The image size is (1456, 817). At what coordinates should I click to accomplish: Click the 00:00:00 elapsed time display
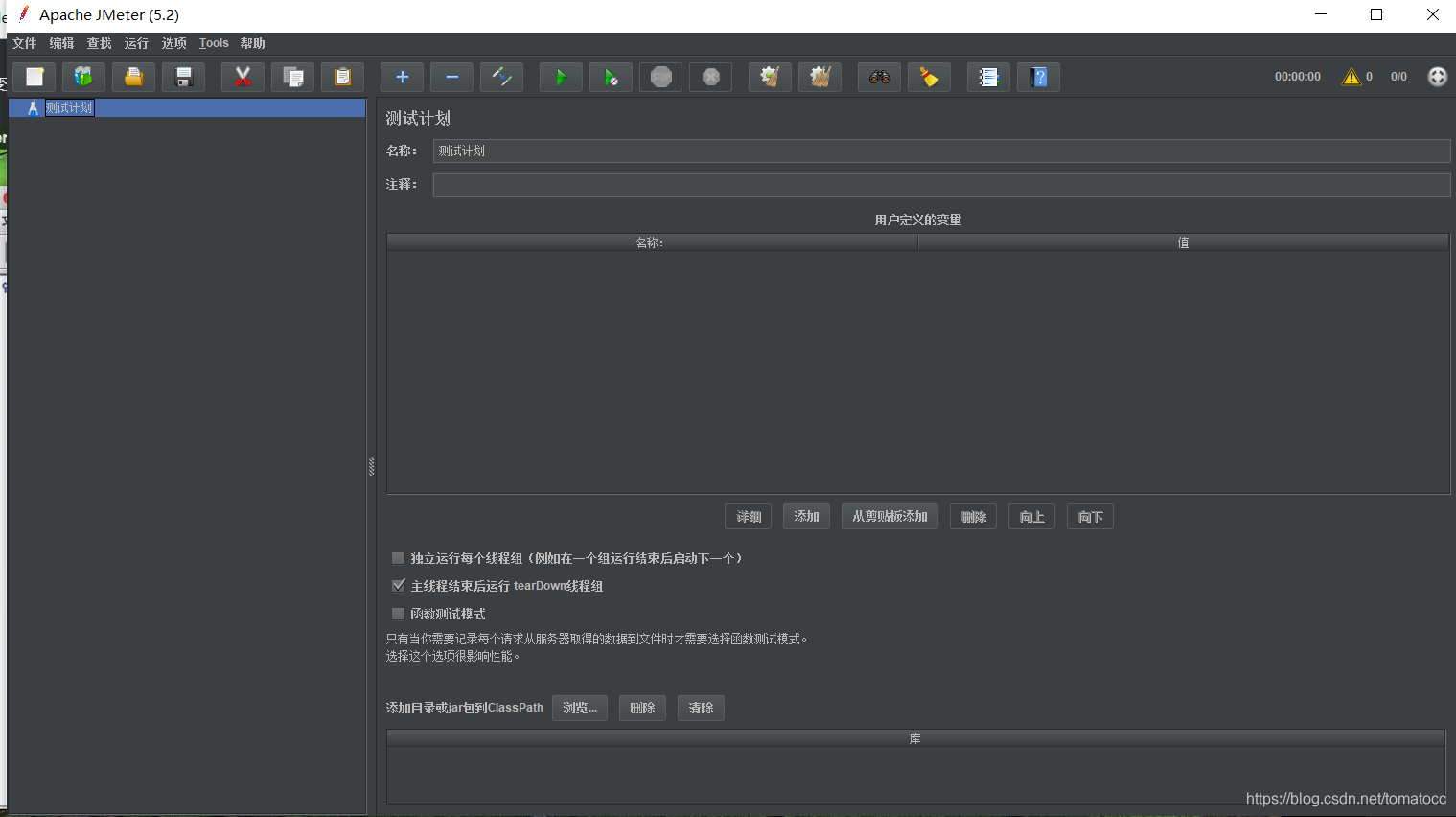[1298, 77]
